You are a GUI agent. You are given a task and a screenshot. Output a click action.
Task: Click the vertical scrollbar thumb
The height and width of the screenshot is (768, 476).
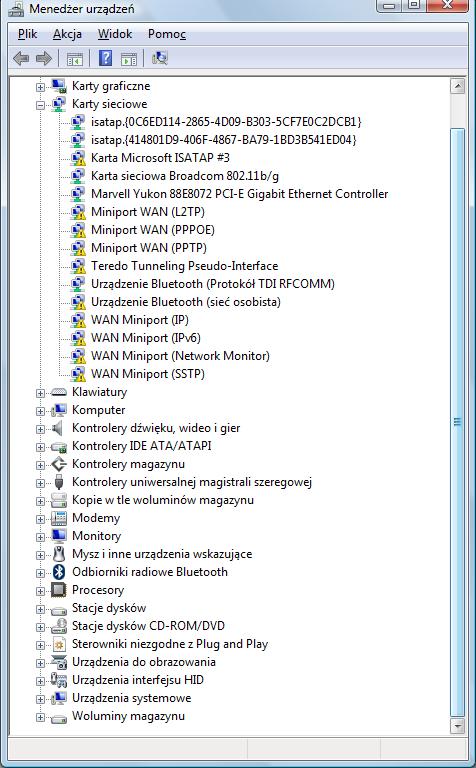pyautogui.click(x=457, y=422)
